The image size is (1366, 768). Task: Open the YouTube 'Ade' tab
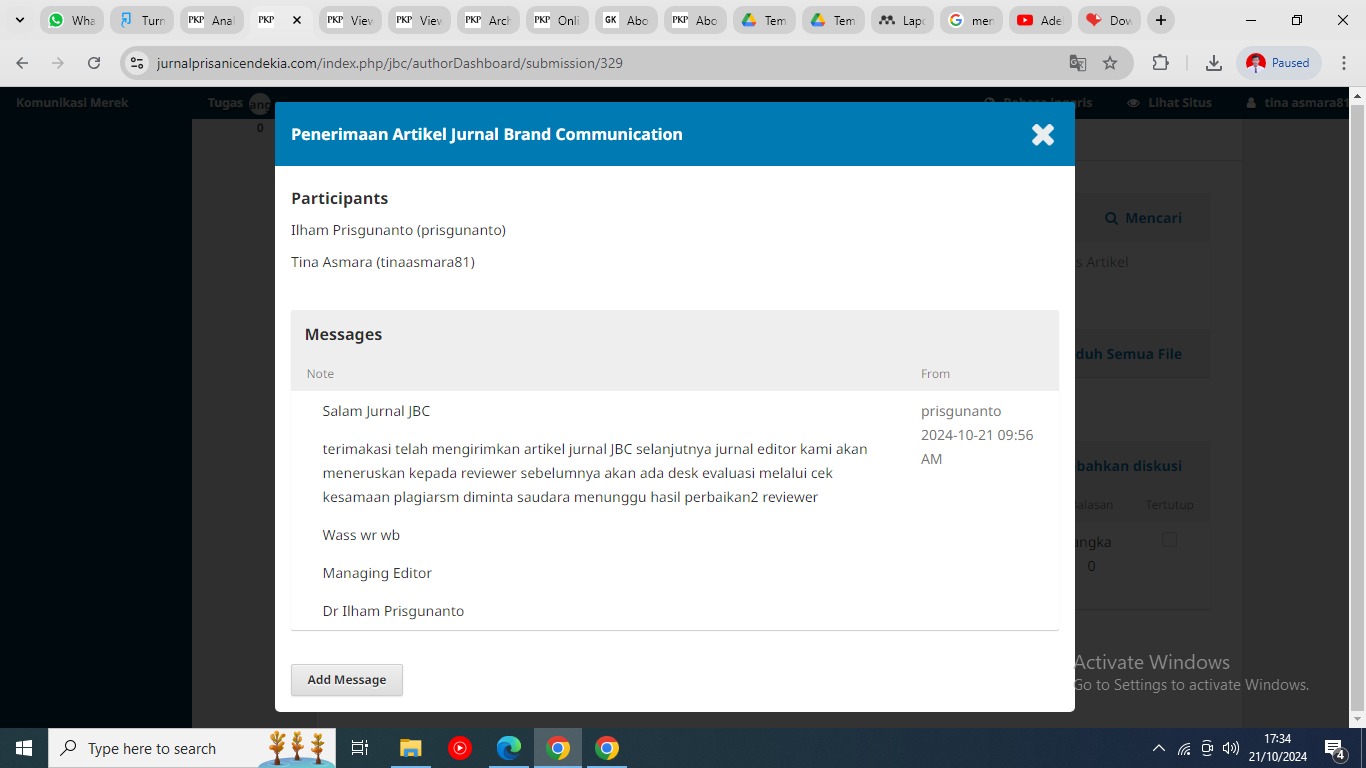coord(1040,20)
